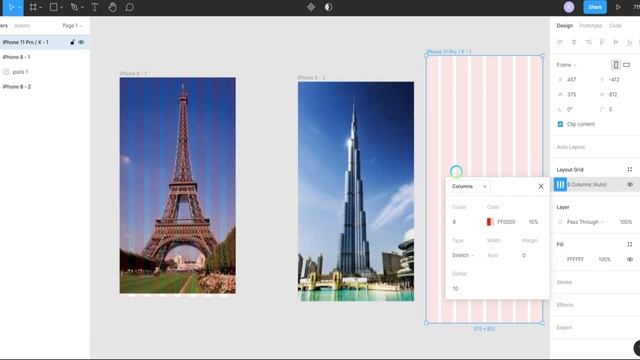This screenshot has width=640, height=360.
Task: Hide the 8 Columns layout grid
Action: point(630,184)
